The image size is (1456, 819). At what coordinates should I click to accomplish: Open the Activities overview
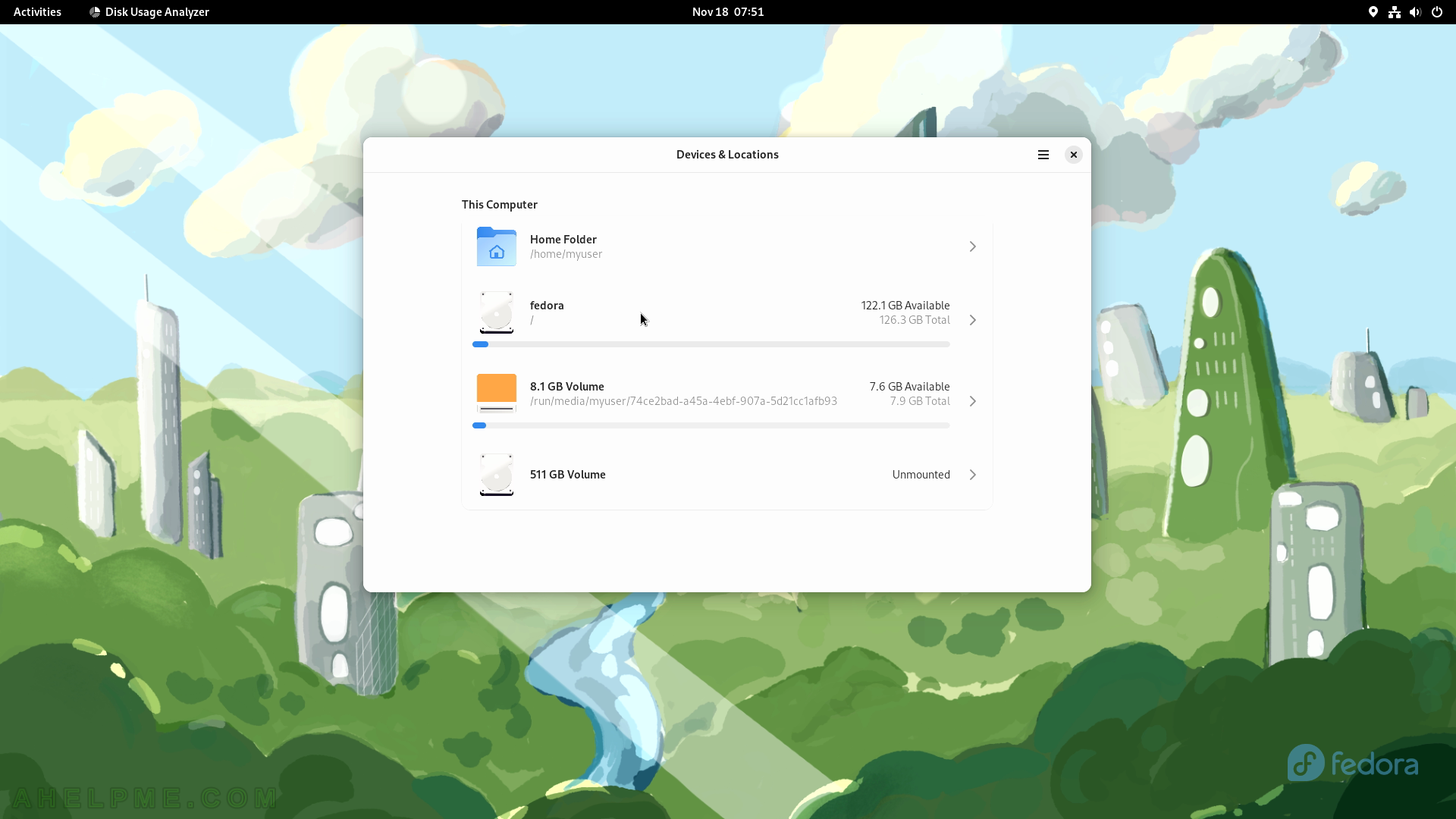point(37,12)
